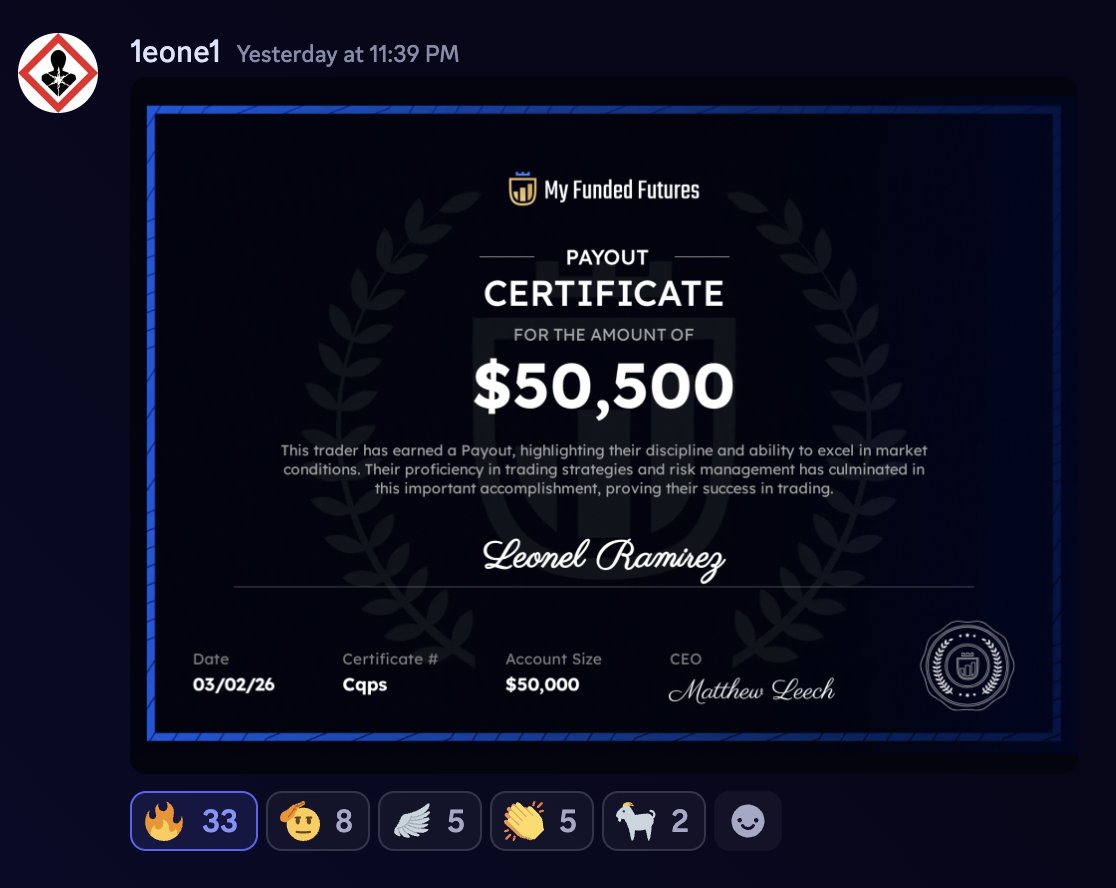Toggle the fire reaction with 33 votes
Viewport: 1116px width, 888px height.
(194, 820)
